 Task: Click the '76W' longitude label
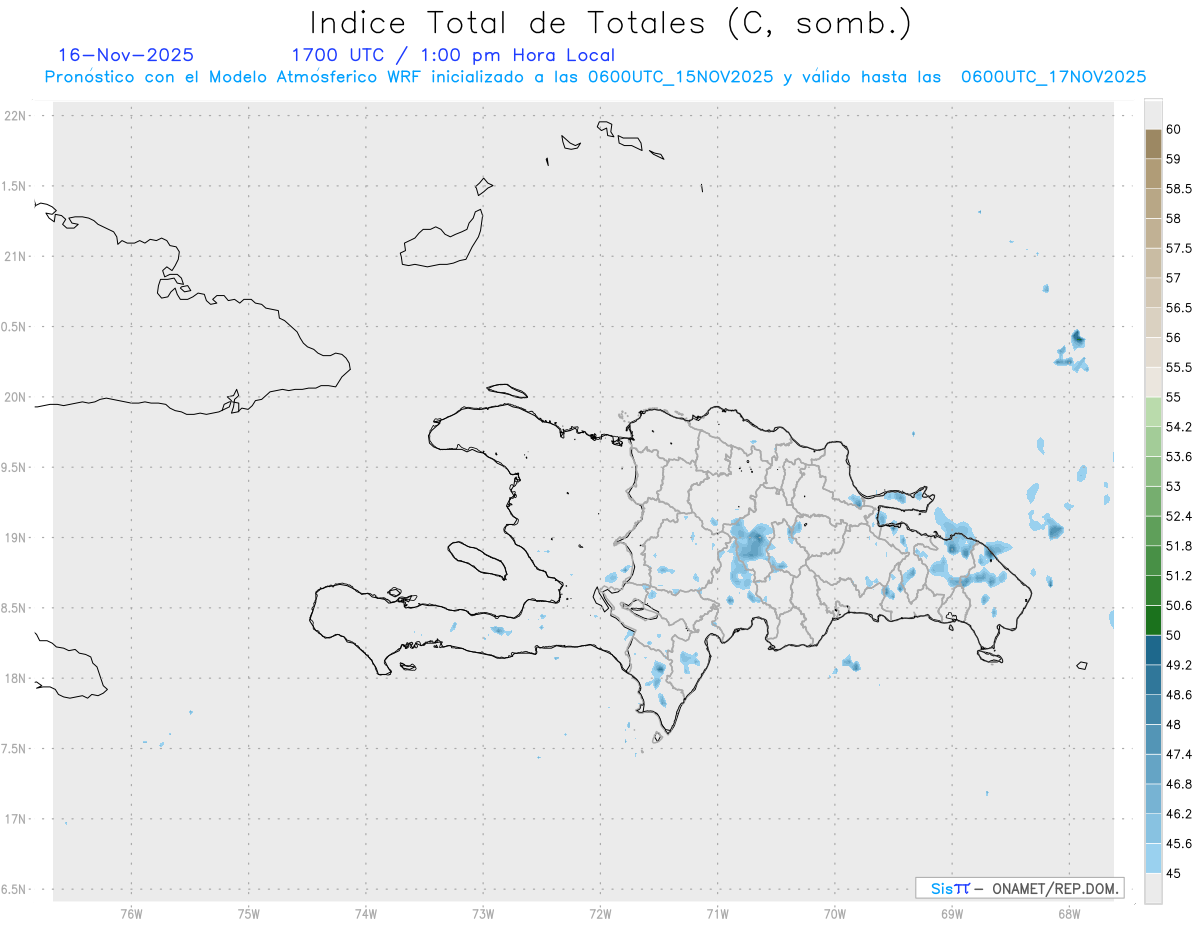pyautogui.click(x=131, y=913)
